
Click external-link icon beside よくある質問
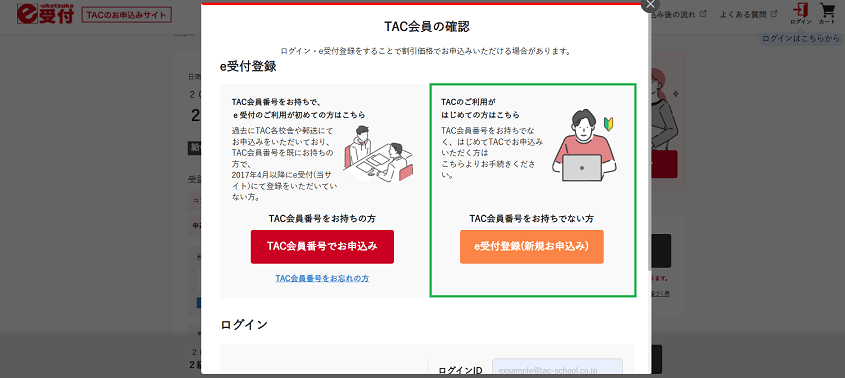point(774,14)
